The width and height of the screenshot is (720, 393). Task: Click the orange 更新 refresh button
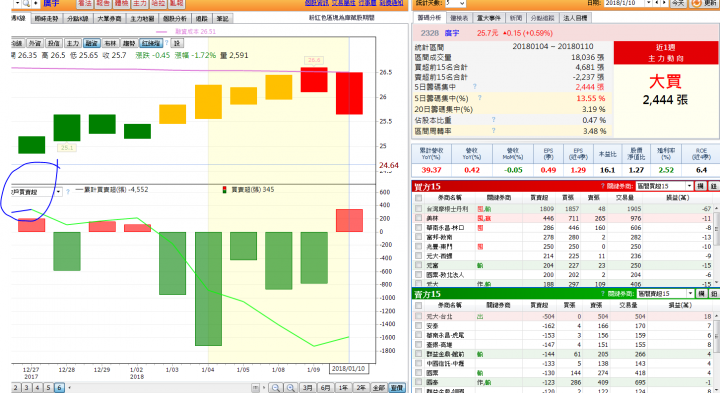[x=704, y=3]
